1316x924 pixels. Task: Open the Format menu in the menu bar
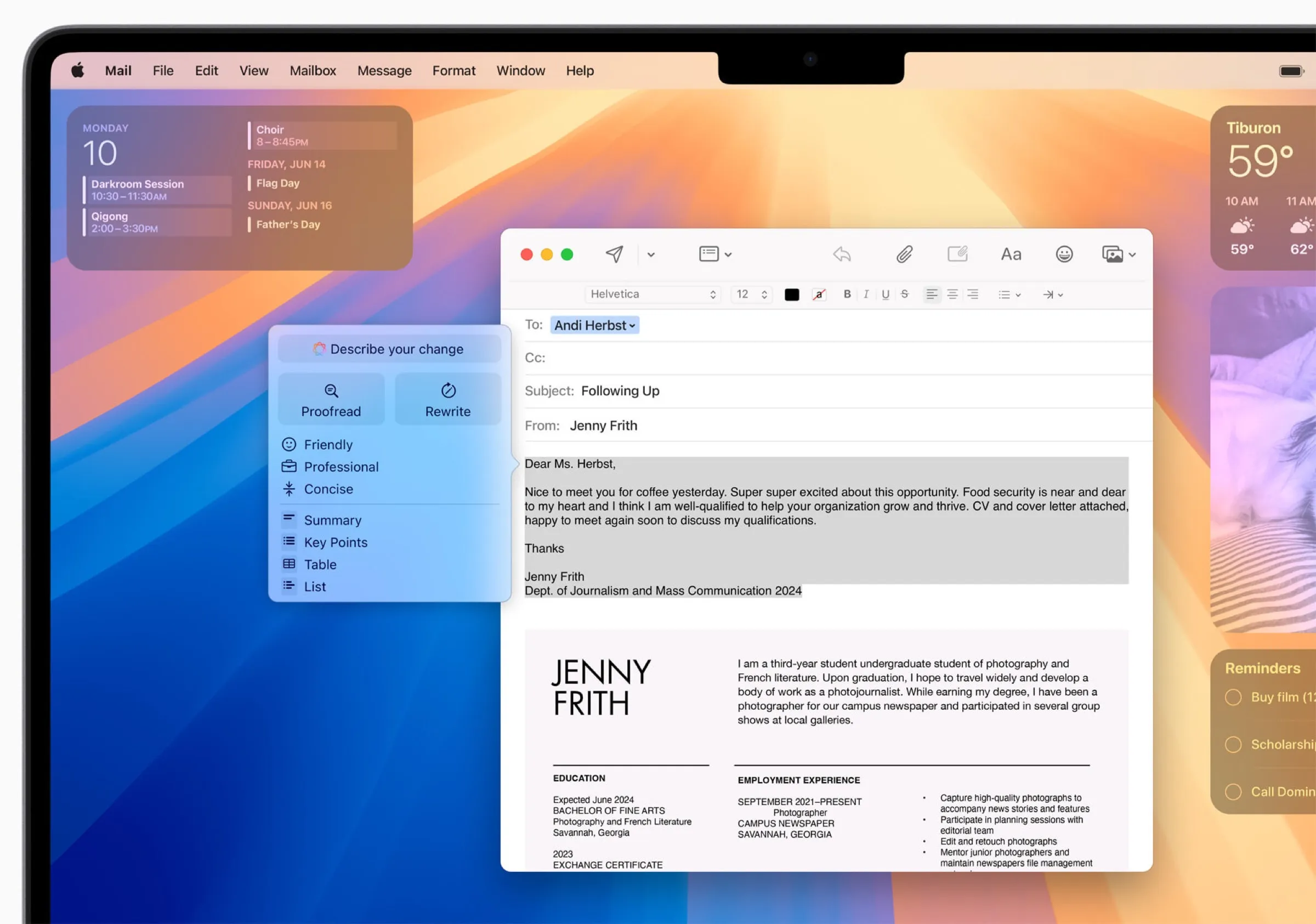point(453,70)
